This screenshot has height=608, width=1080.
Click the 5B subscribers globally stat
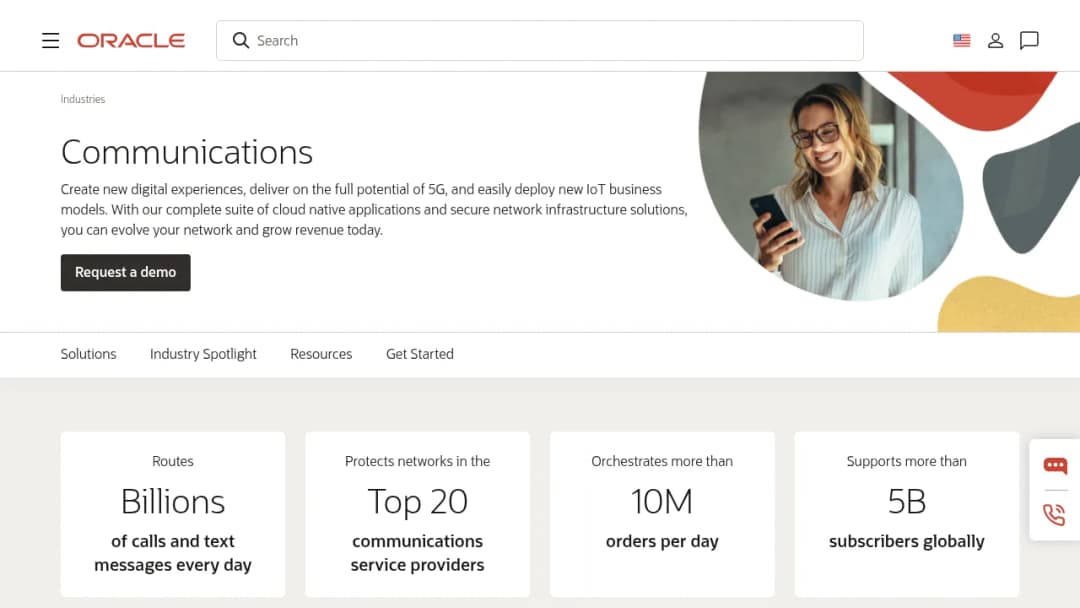(x=906, y=514)
